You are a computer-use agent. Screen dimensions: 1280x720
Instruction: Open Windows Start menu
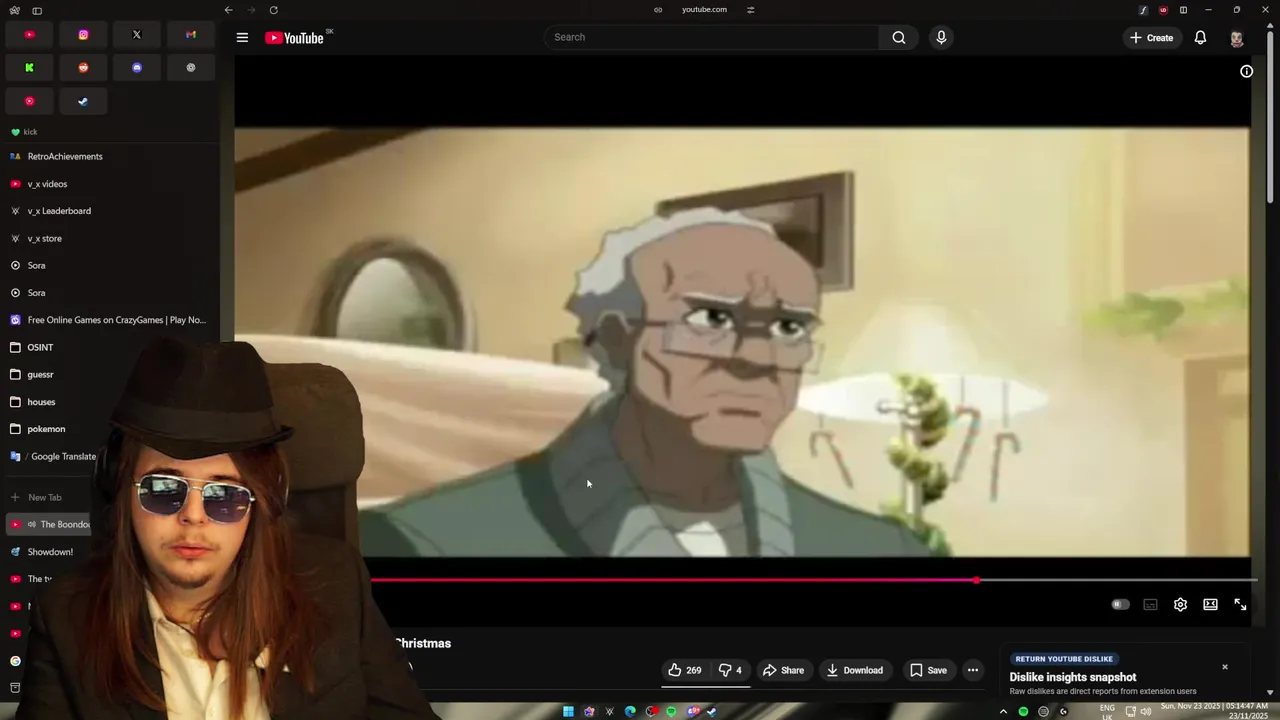click(x=568, y=711)
